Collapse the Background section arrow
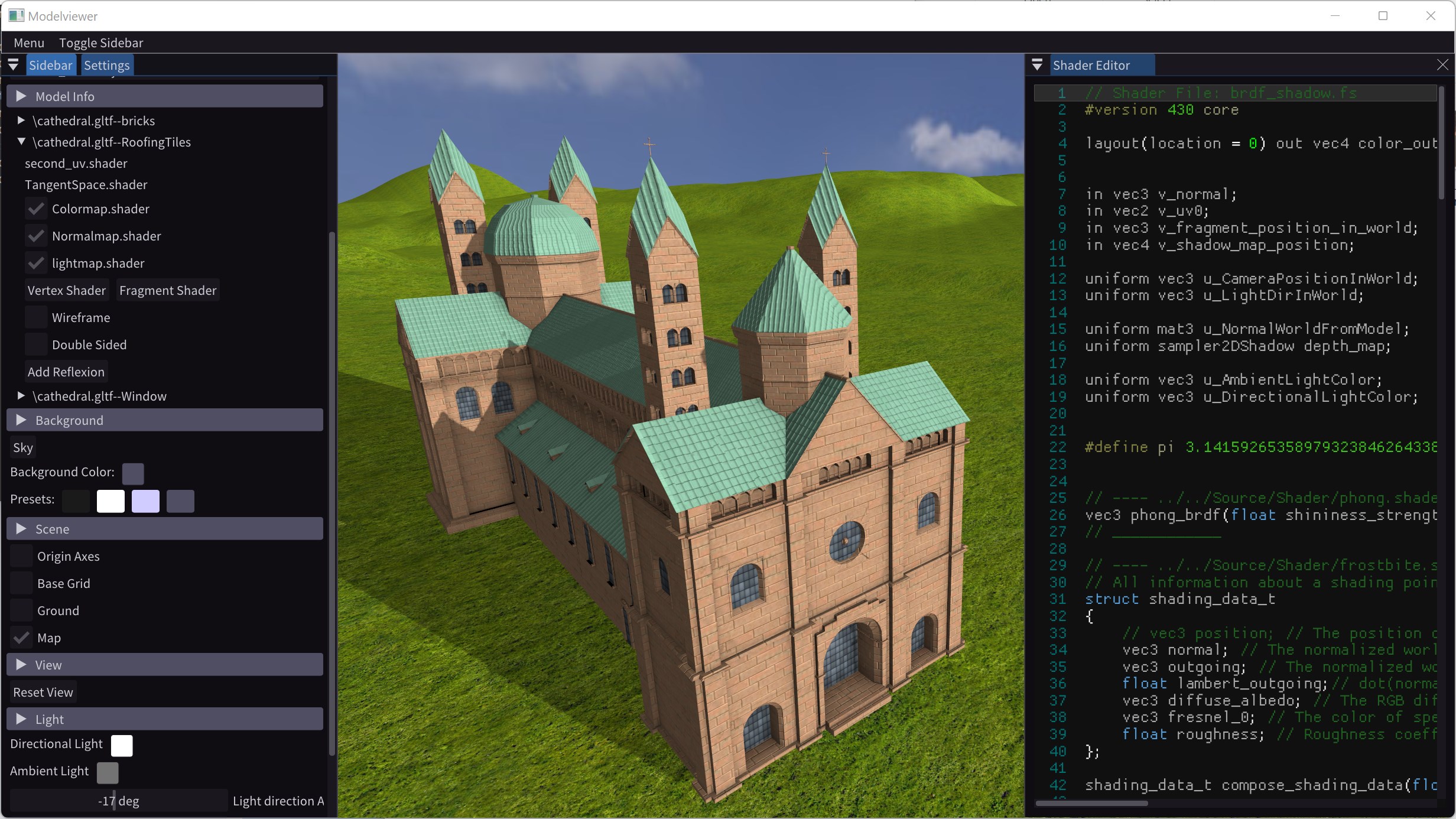Screen dimensions: 1456x819 point(21,420)
